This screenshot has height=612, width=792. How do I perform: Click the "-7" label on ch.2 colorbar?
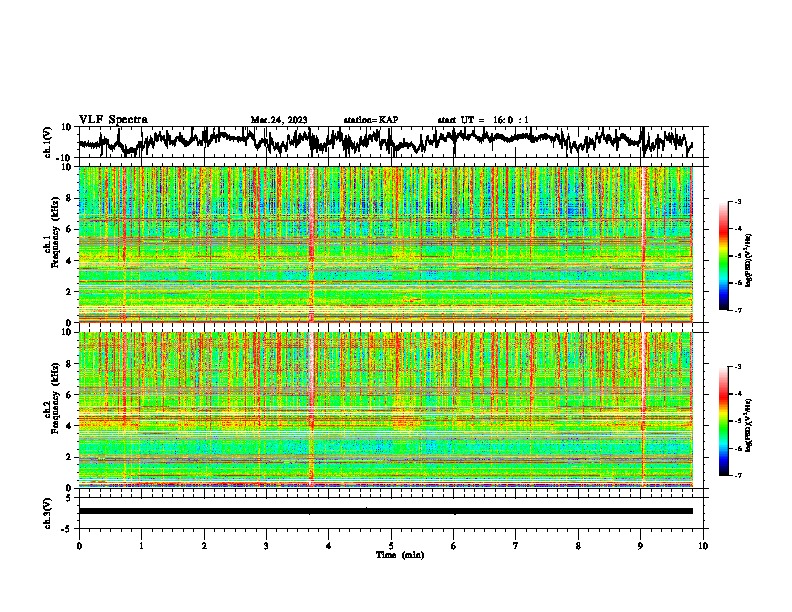click(737, 475)
